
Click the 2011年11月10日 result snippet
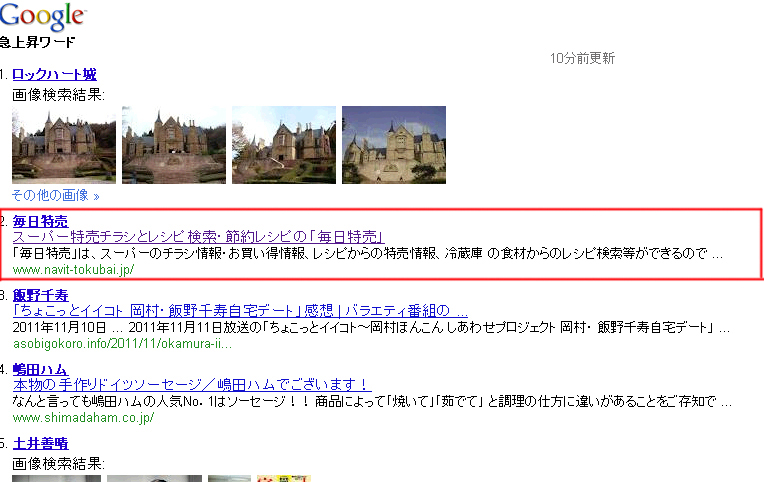point(371,327)
